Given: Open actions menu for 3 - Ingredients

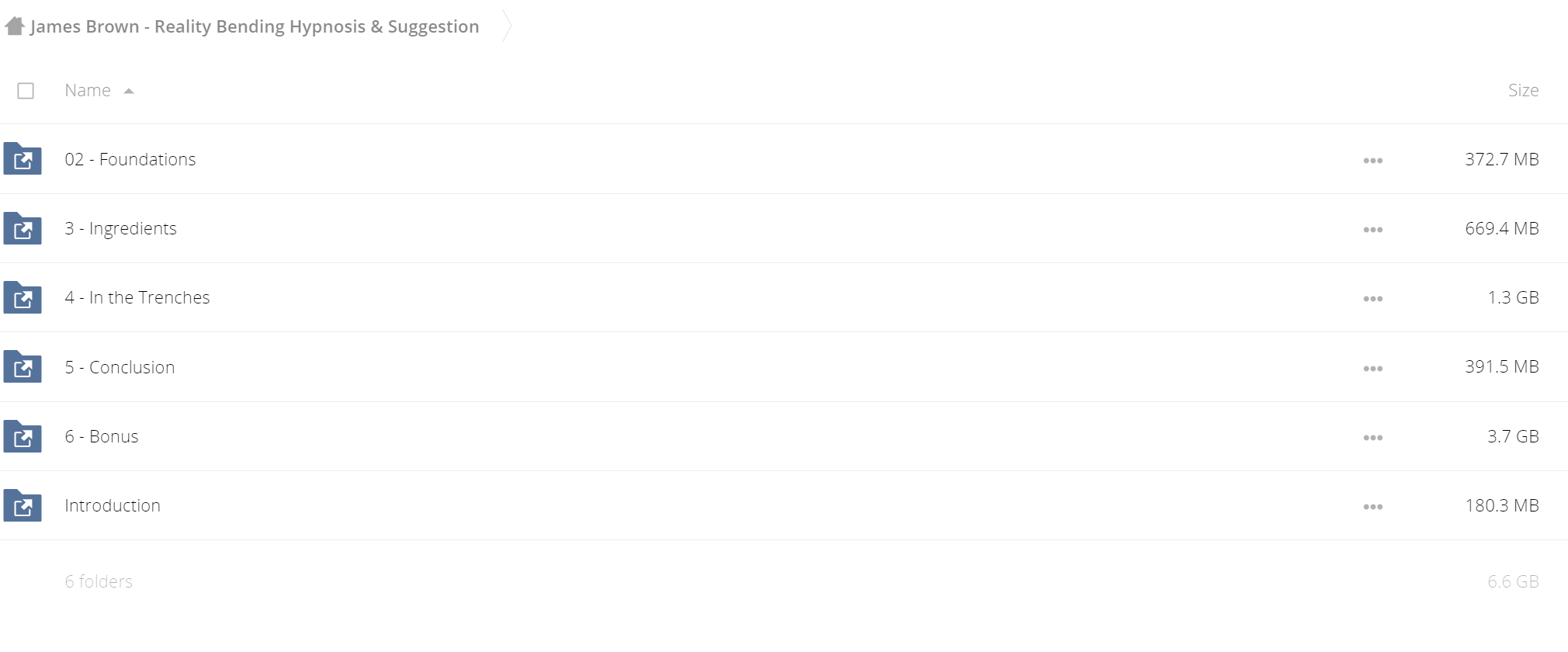Looking at the screenshot, I should click(1372, 230).
